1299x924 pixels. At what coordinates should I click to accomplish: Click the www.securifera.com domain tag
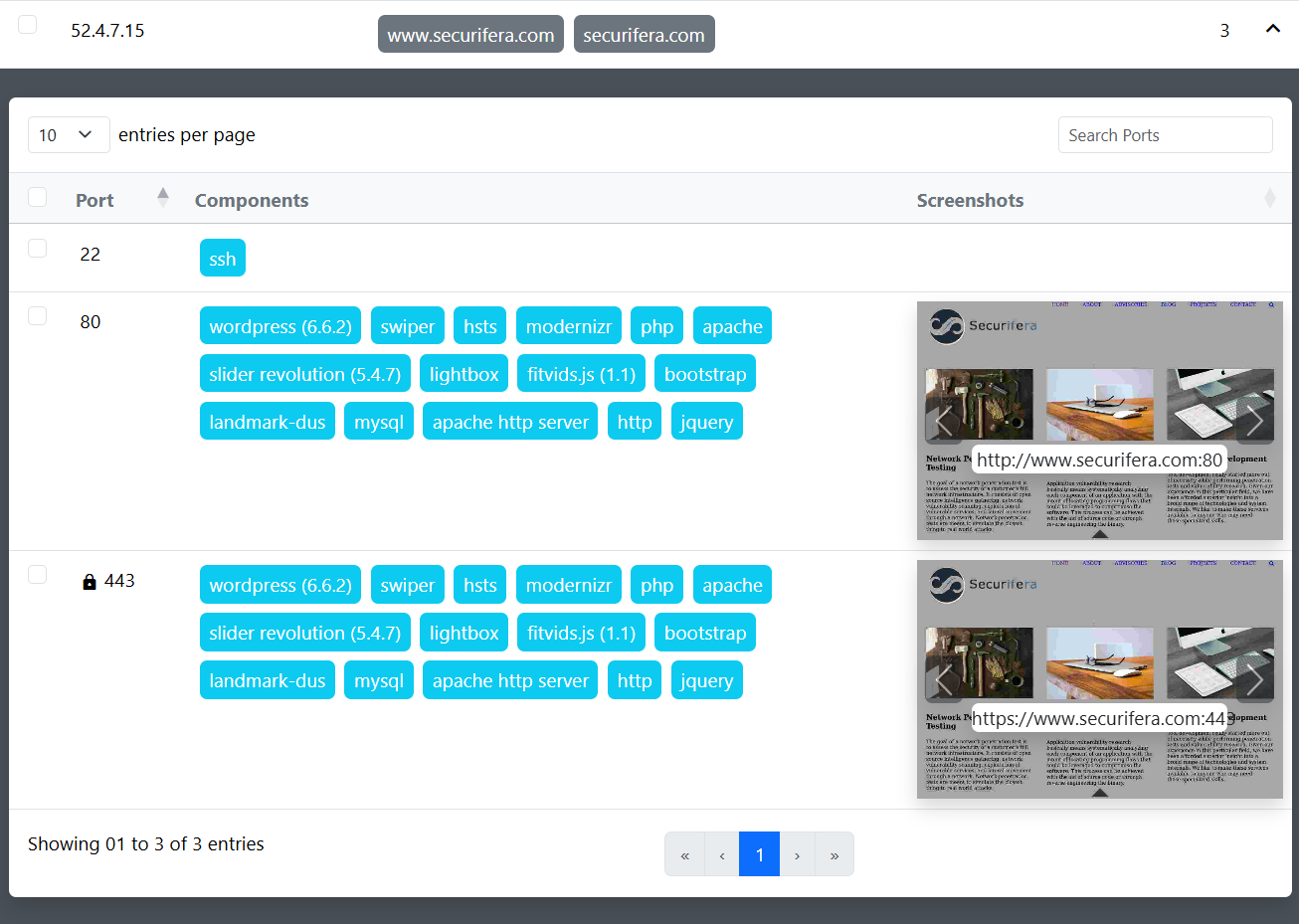(x=470, y=35)
